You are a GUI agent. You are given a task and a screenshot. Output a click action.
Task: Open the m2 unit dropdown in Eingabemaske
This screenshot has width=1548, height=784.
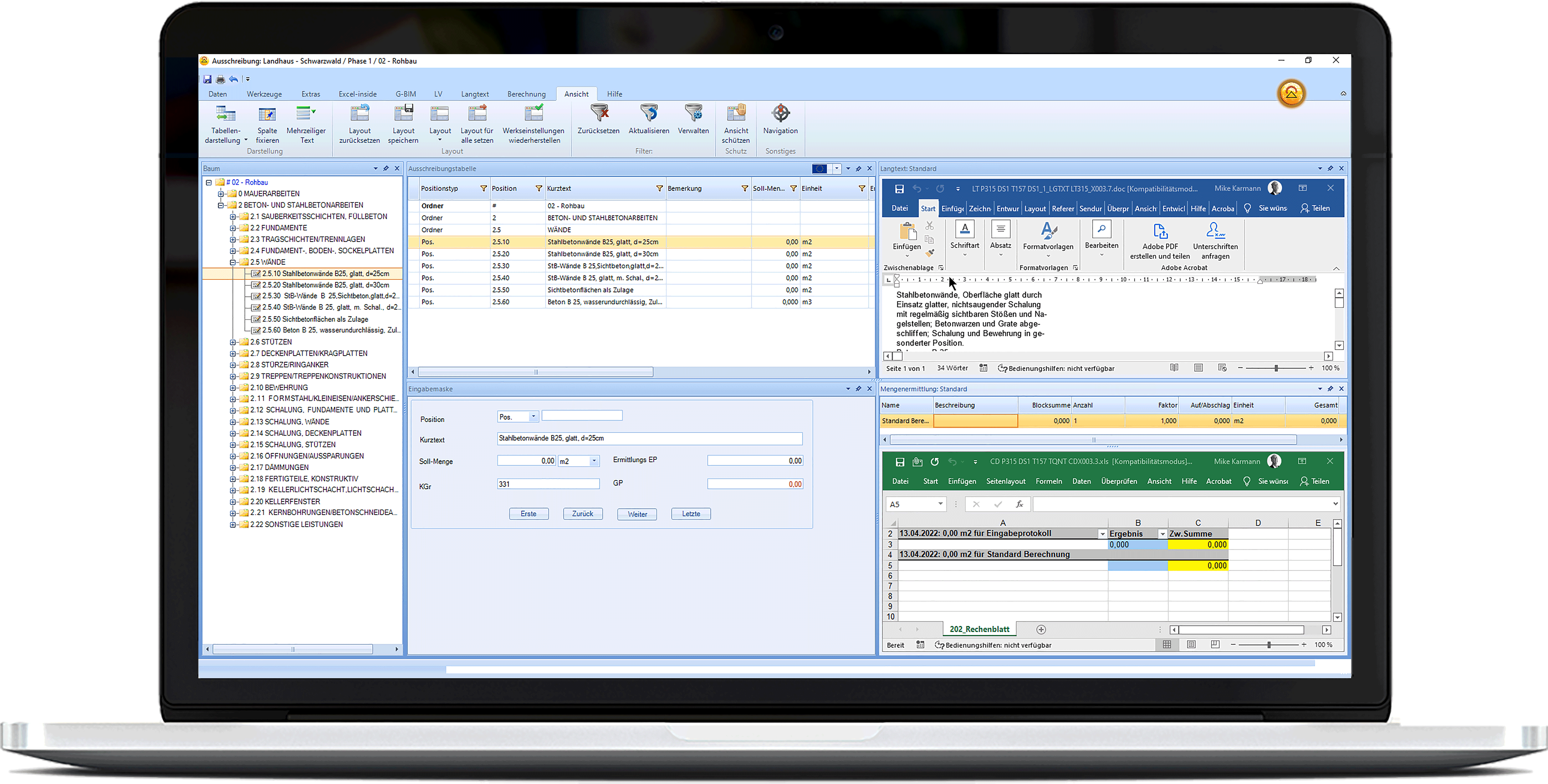pyautogui.click(x=594, y=461)
